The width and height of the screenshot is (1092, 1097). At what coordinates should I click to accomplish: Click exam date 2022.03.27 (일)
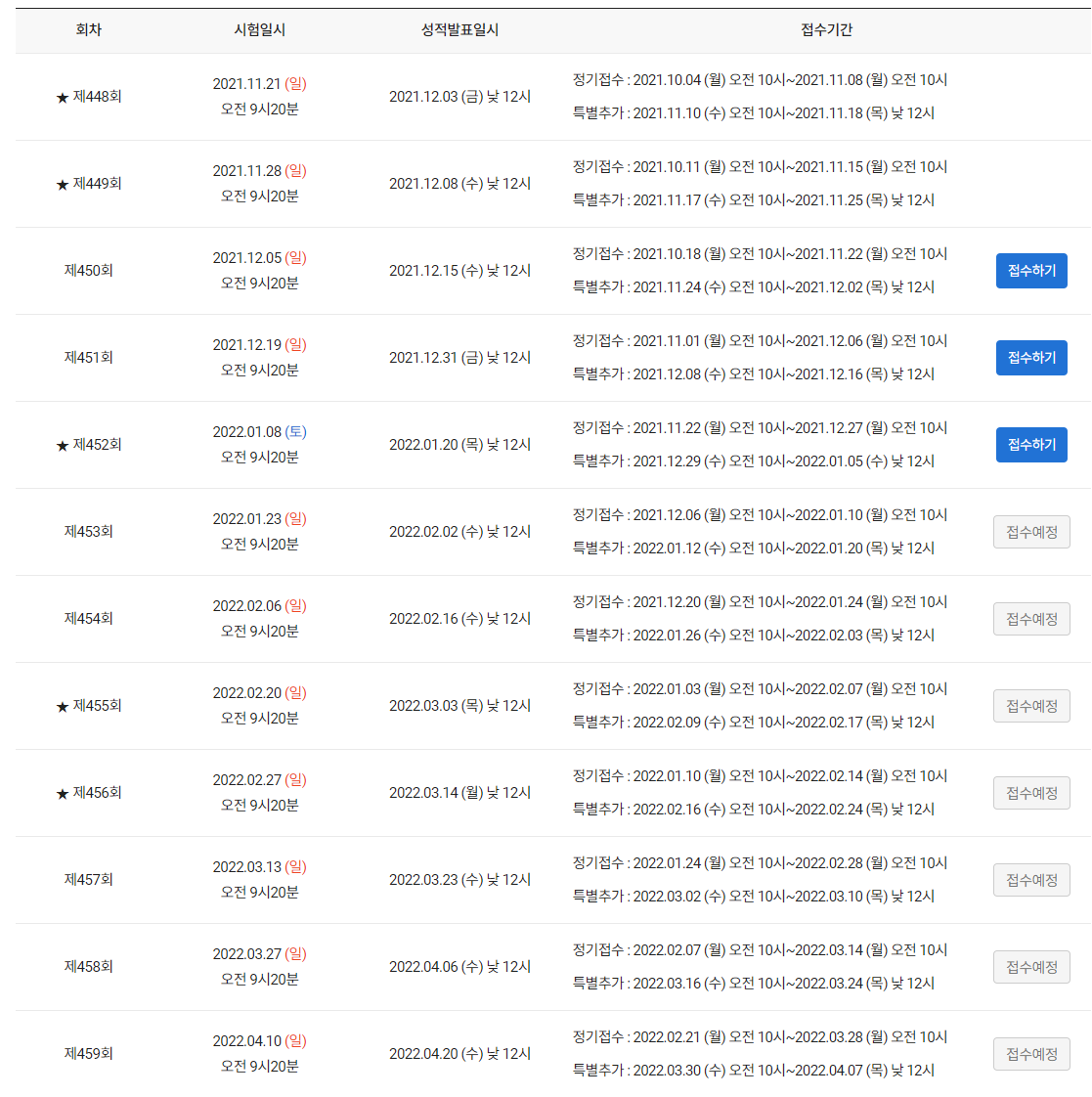259,954
